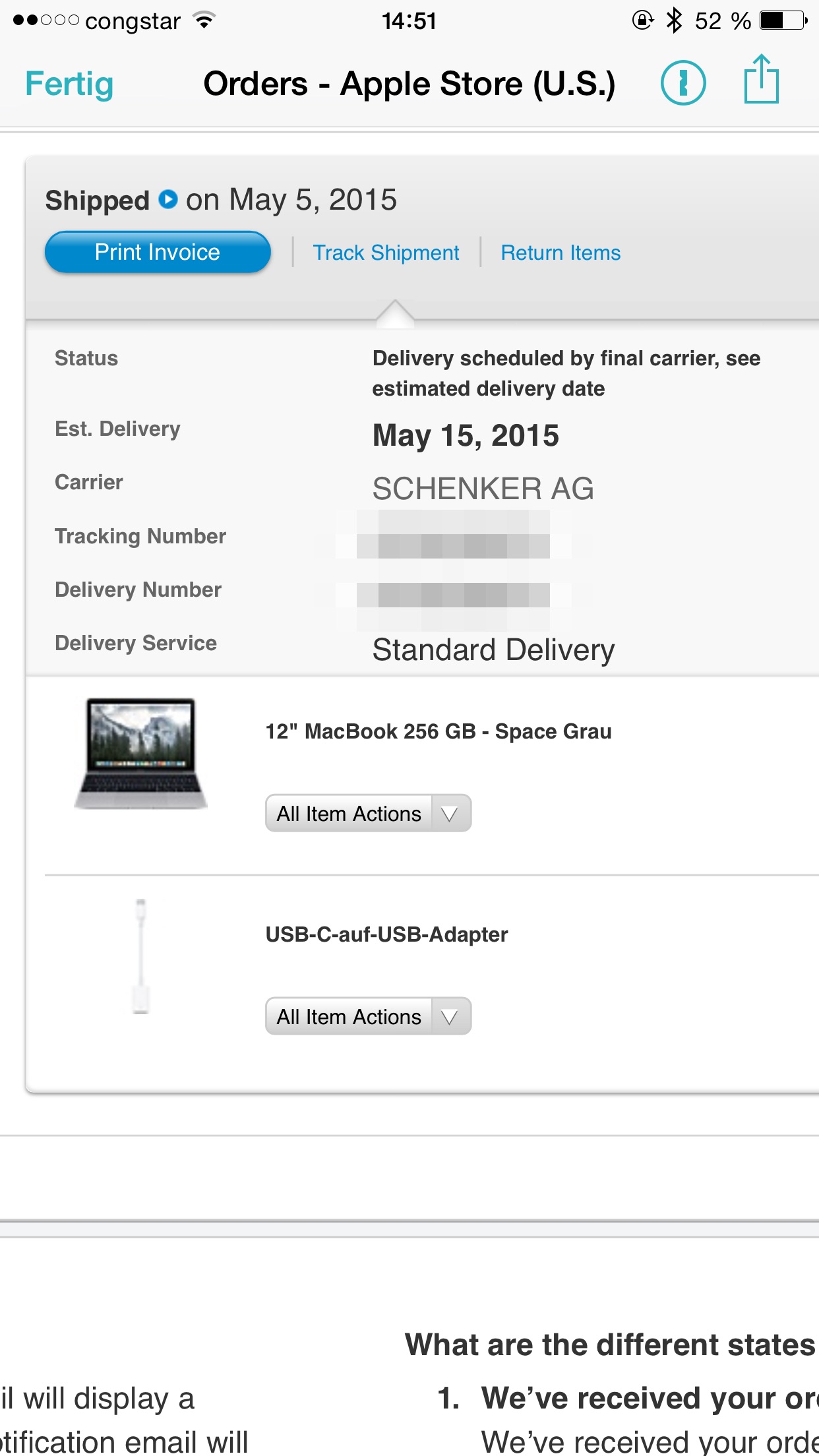Tap the blue Shipped arrow icon
The width and height of the screenshot is (819, 1456).
(x=169, y=199)
